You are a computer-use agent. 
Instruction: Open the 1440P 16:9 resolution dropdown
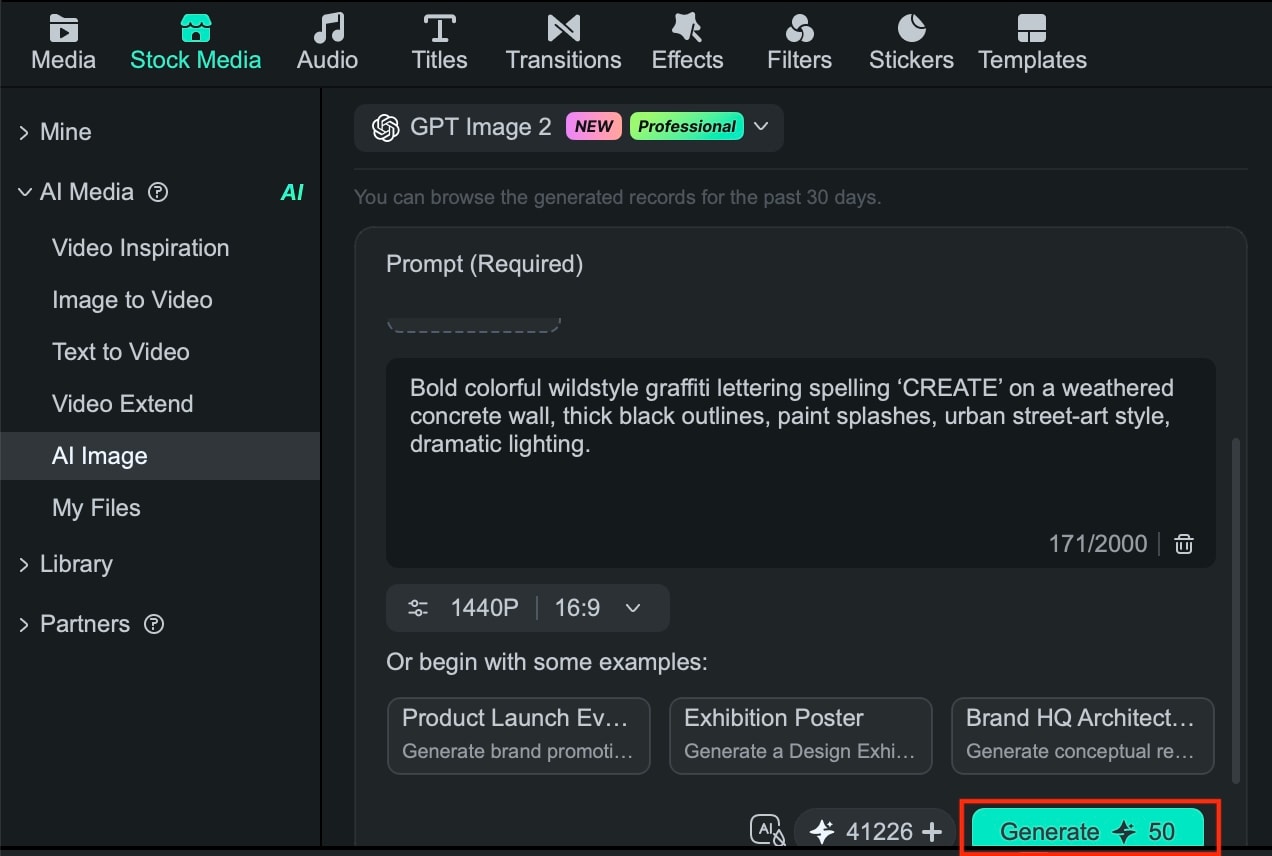(x=528, y=608)
